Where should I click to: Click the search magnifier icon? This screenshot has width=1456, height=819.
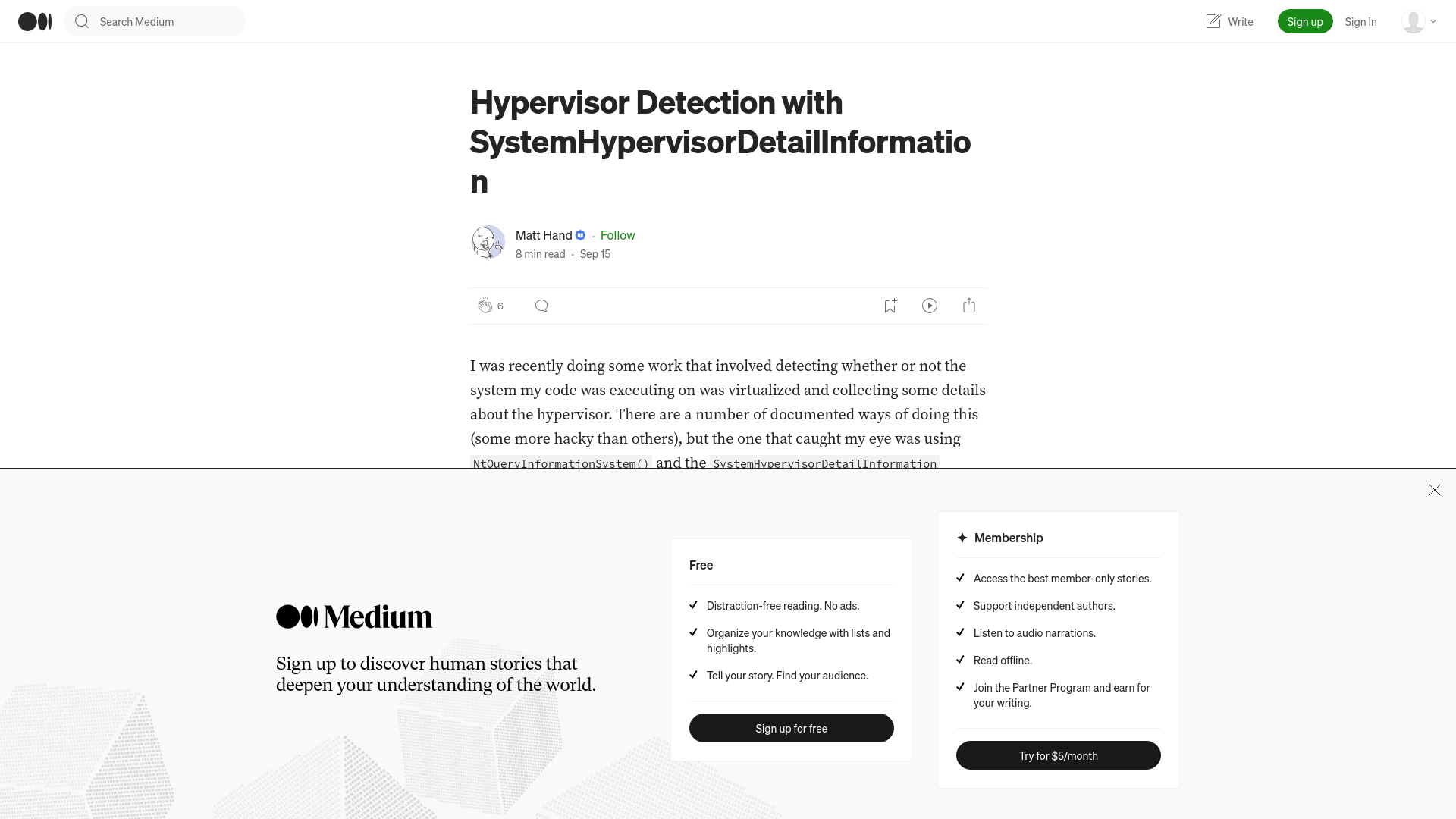tap(82, 21)
